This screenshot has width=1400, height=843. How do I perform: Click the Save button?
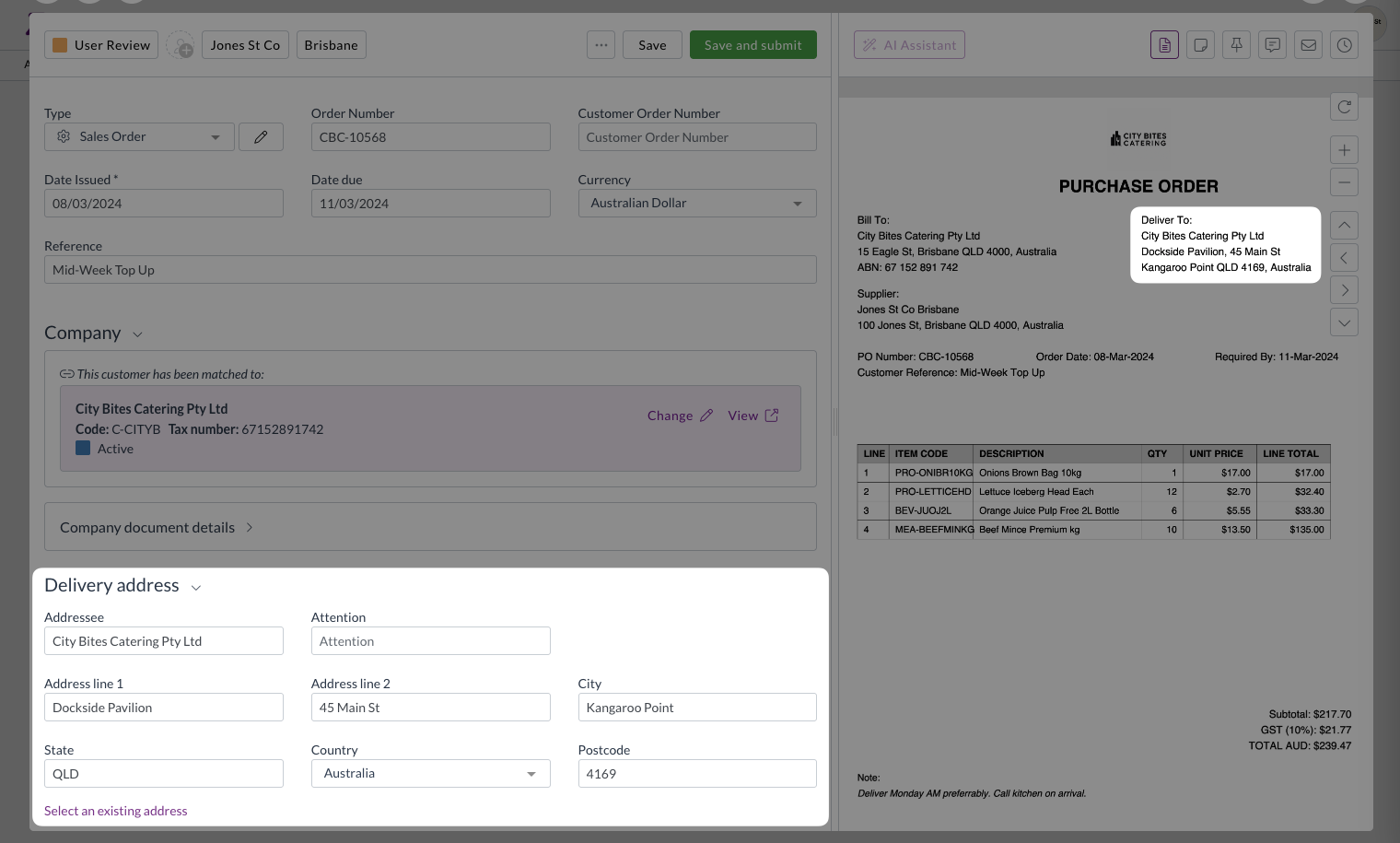tap(652, 45)
